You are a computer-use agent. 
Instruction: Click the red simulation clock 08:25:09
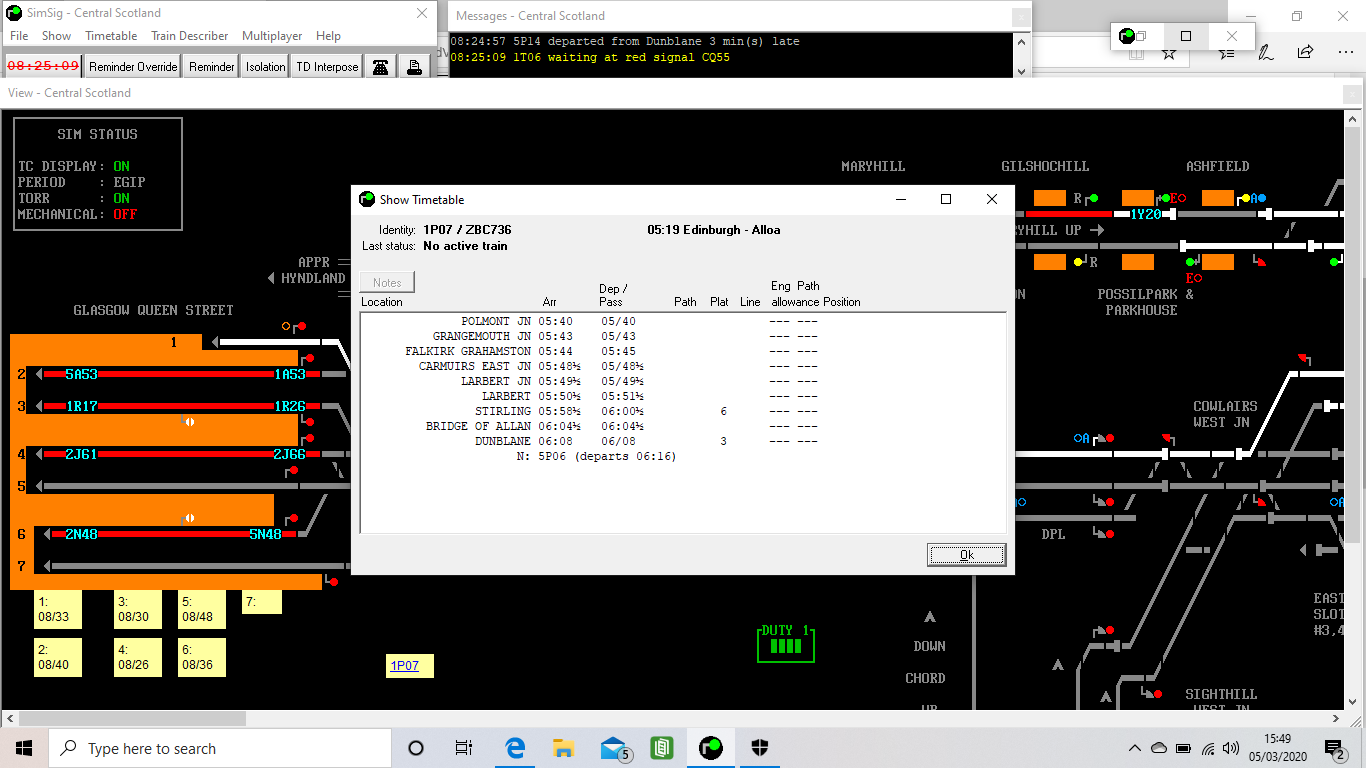(43, 66)
